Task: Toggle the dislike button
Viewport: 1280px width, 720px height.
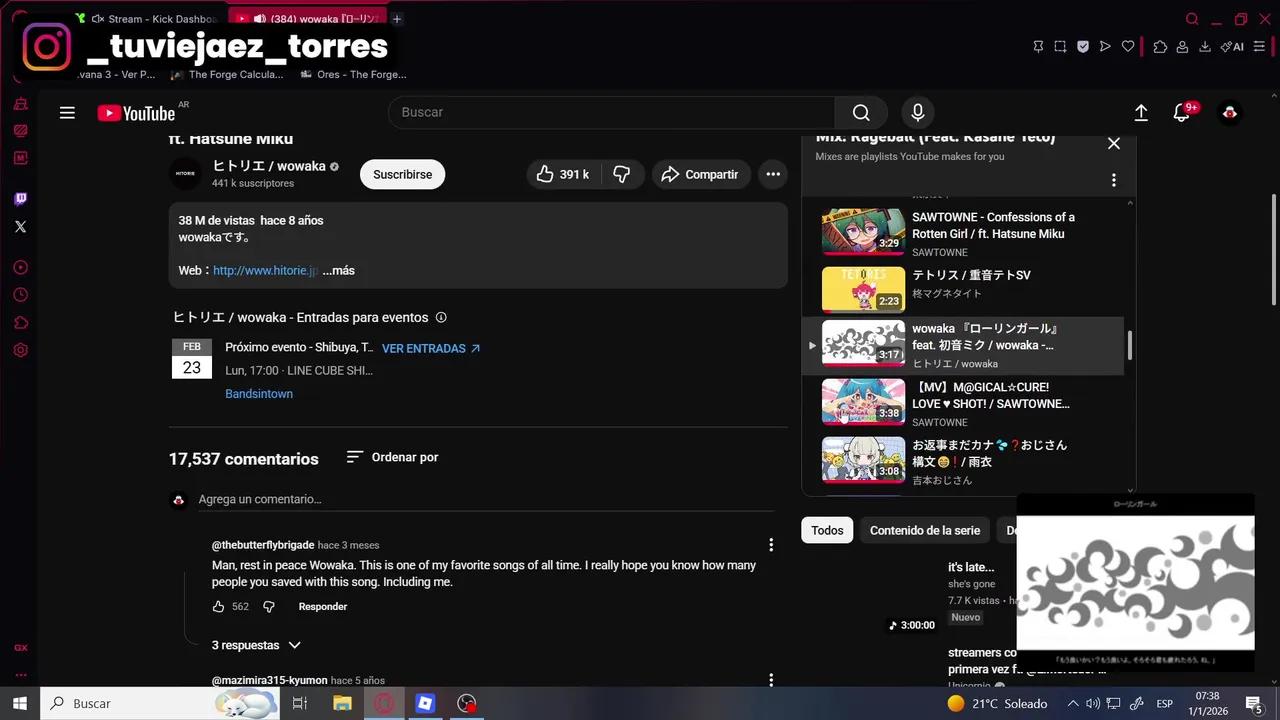Action: [622, 174]
